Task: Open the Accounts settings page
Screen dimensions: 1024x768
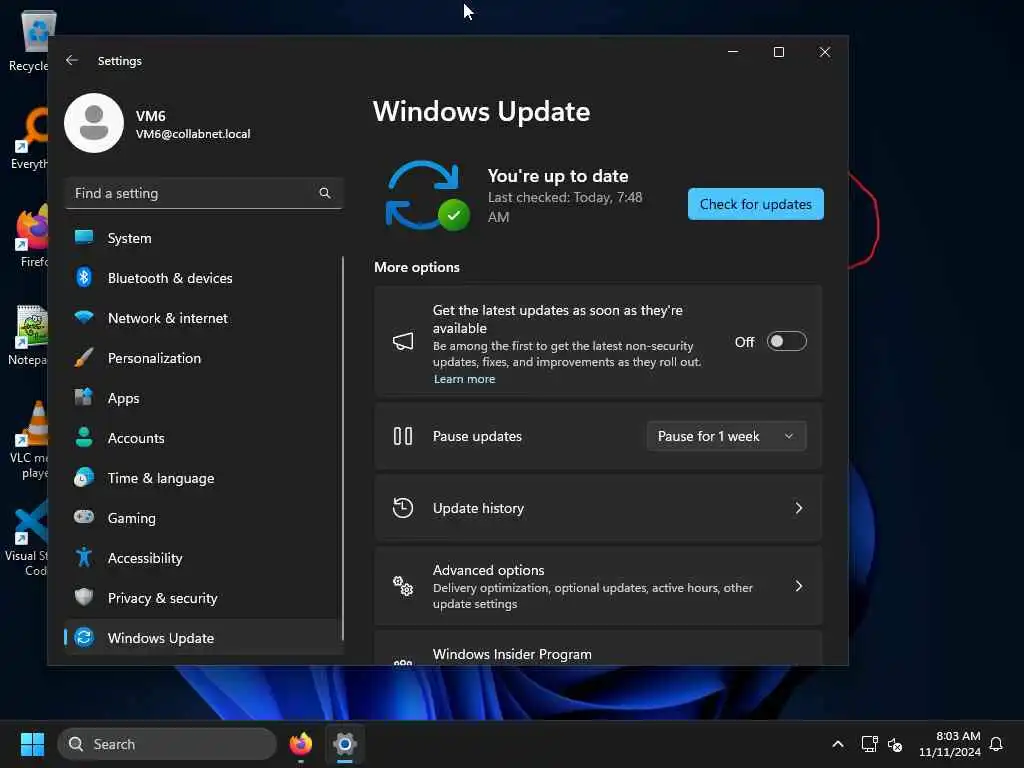Action: [204, 437]
